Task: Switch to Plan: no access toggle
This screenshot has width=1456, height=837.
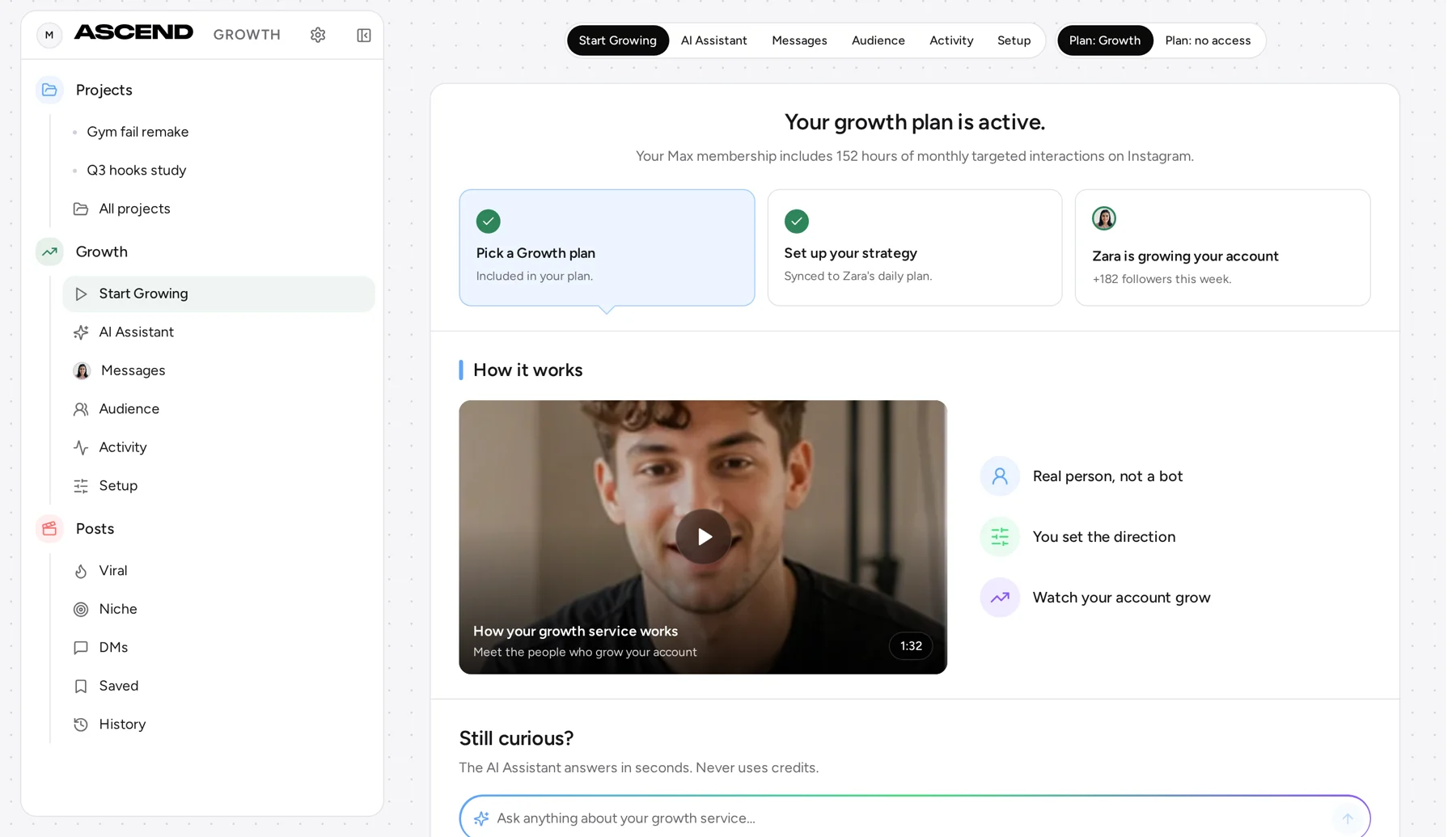Action: coord(1208,40)
